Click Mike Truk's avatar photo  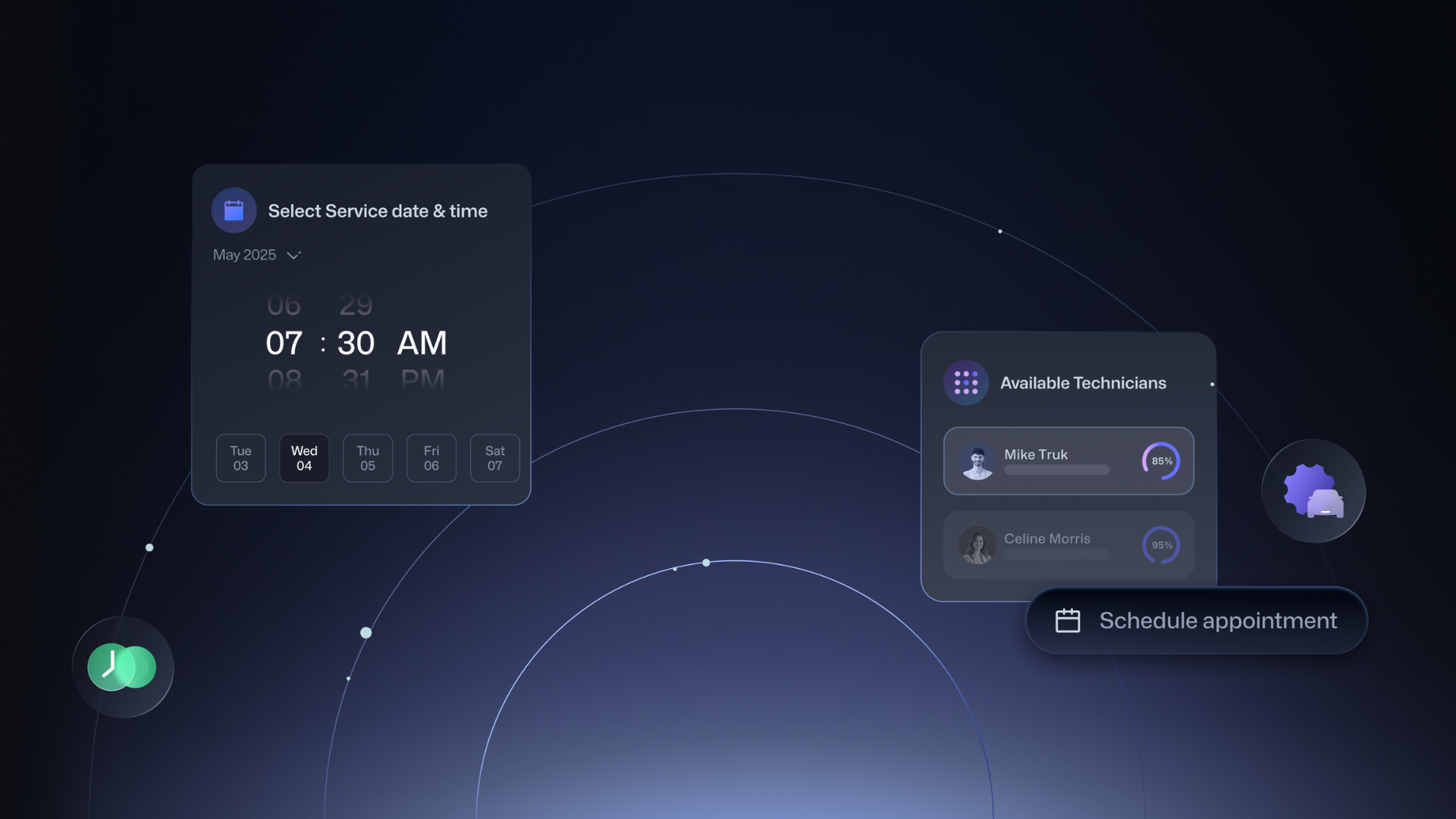point(977,461)
